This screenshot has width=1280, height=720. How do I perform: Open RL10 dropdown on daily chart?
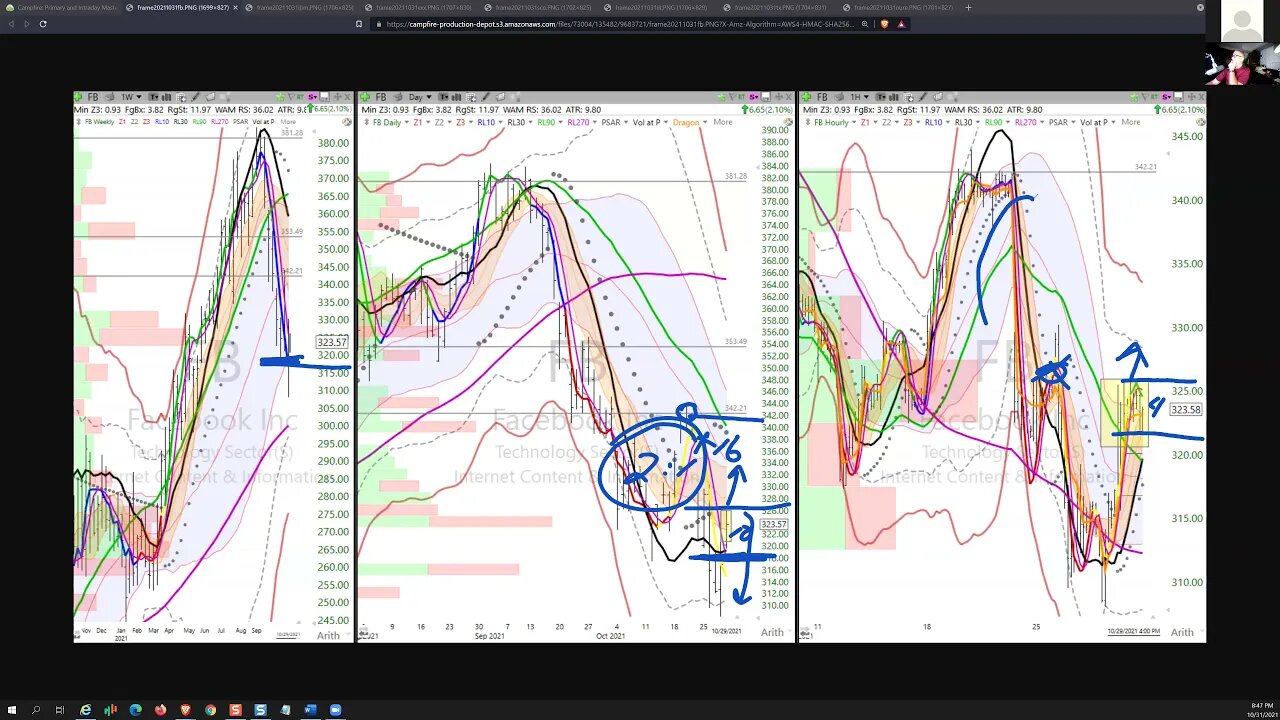point(503,122)
